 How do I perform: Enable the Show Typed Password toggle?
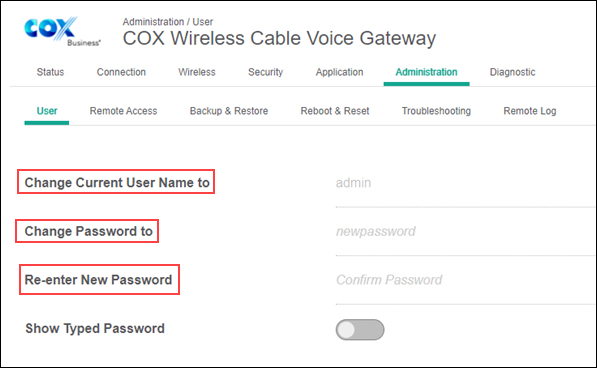coord(360,329)
